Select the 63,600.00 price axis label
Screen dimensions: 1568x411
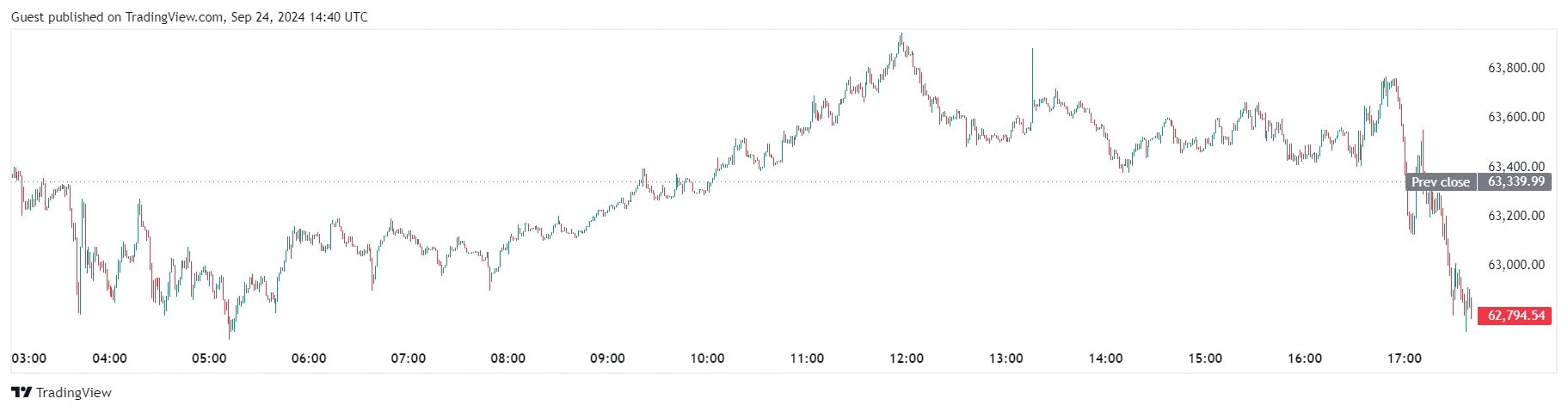coord(1516,117)
